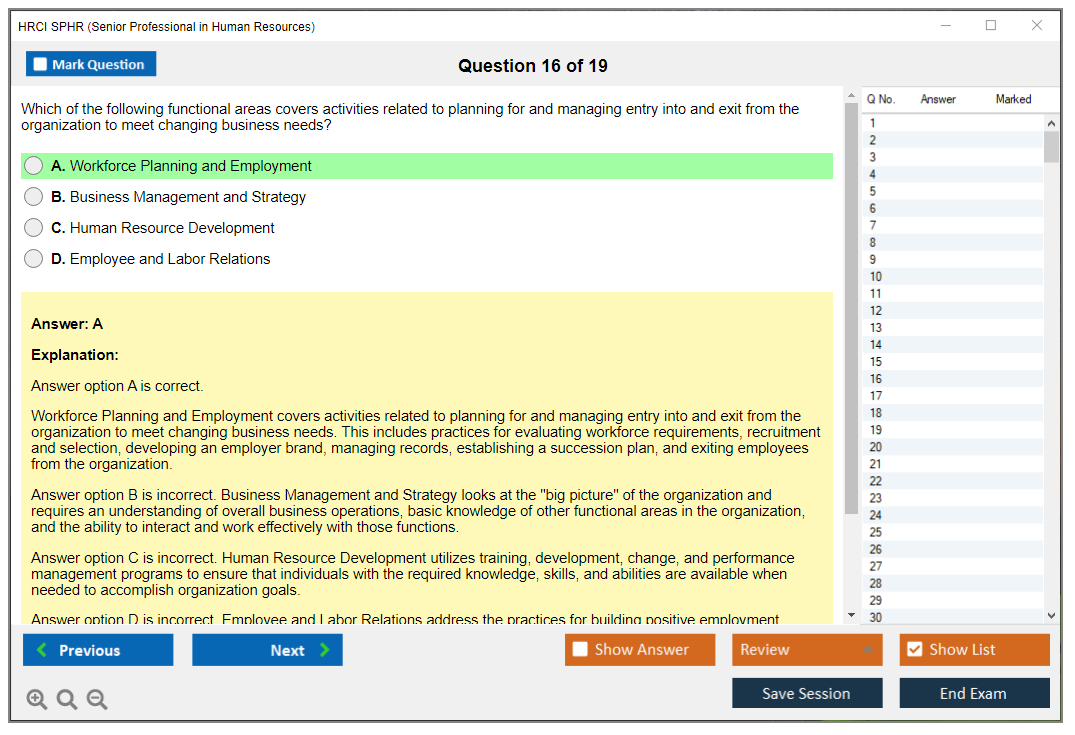This screenshot has width=1075, height=735.
Task: Select option A Workforce Planning and Employment
Action: pos(34,166)
